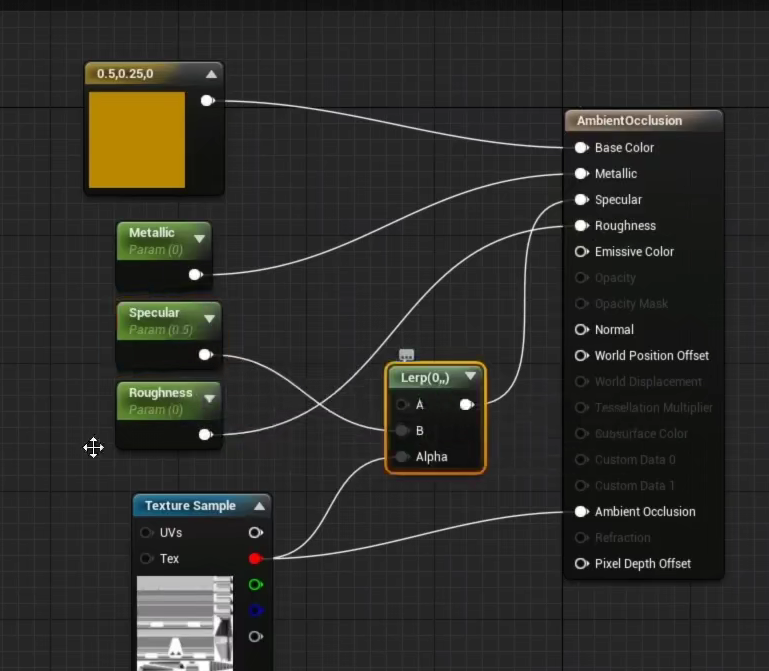Select the AmbientOcclusion material node title
The height and width of the screenshot is (671, 769).
(x=629, y=121)
